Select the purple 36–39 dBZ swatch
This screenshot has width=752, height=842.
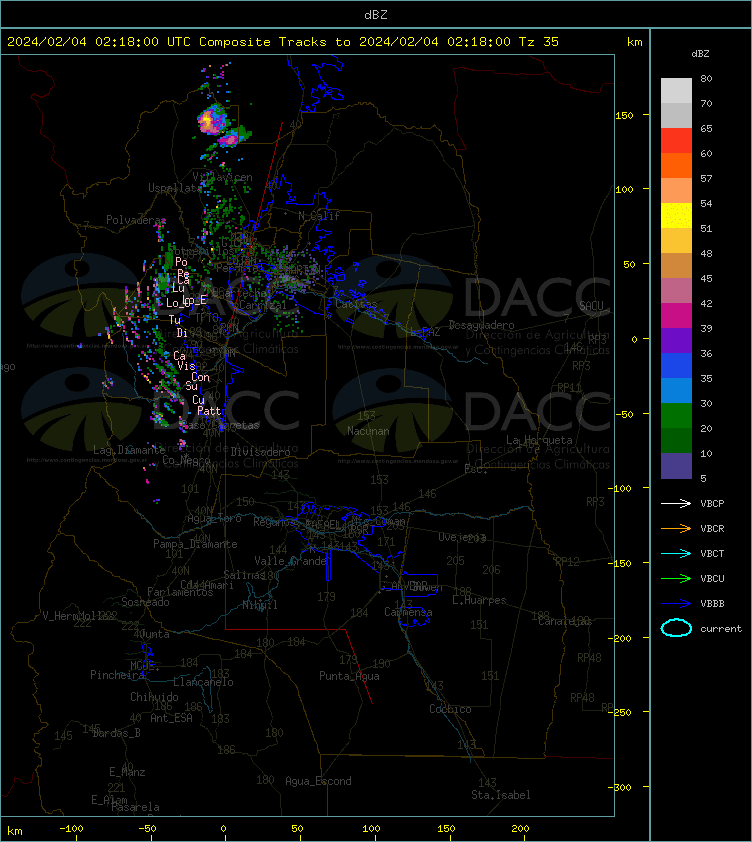point(676,340)
